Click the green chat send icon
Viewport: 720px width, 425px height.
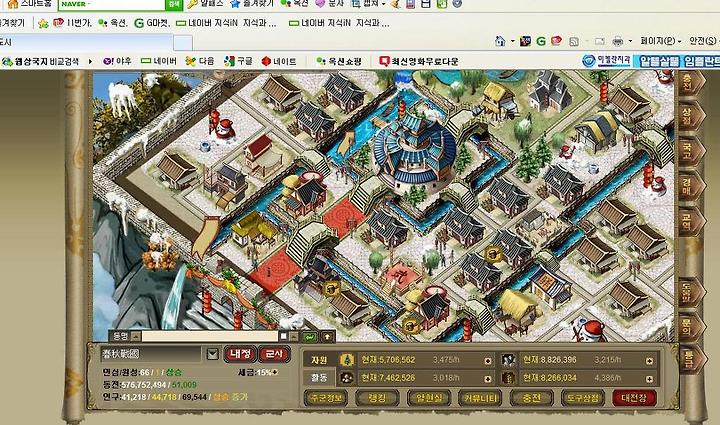point(310,337)
